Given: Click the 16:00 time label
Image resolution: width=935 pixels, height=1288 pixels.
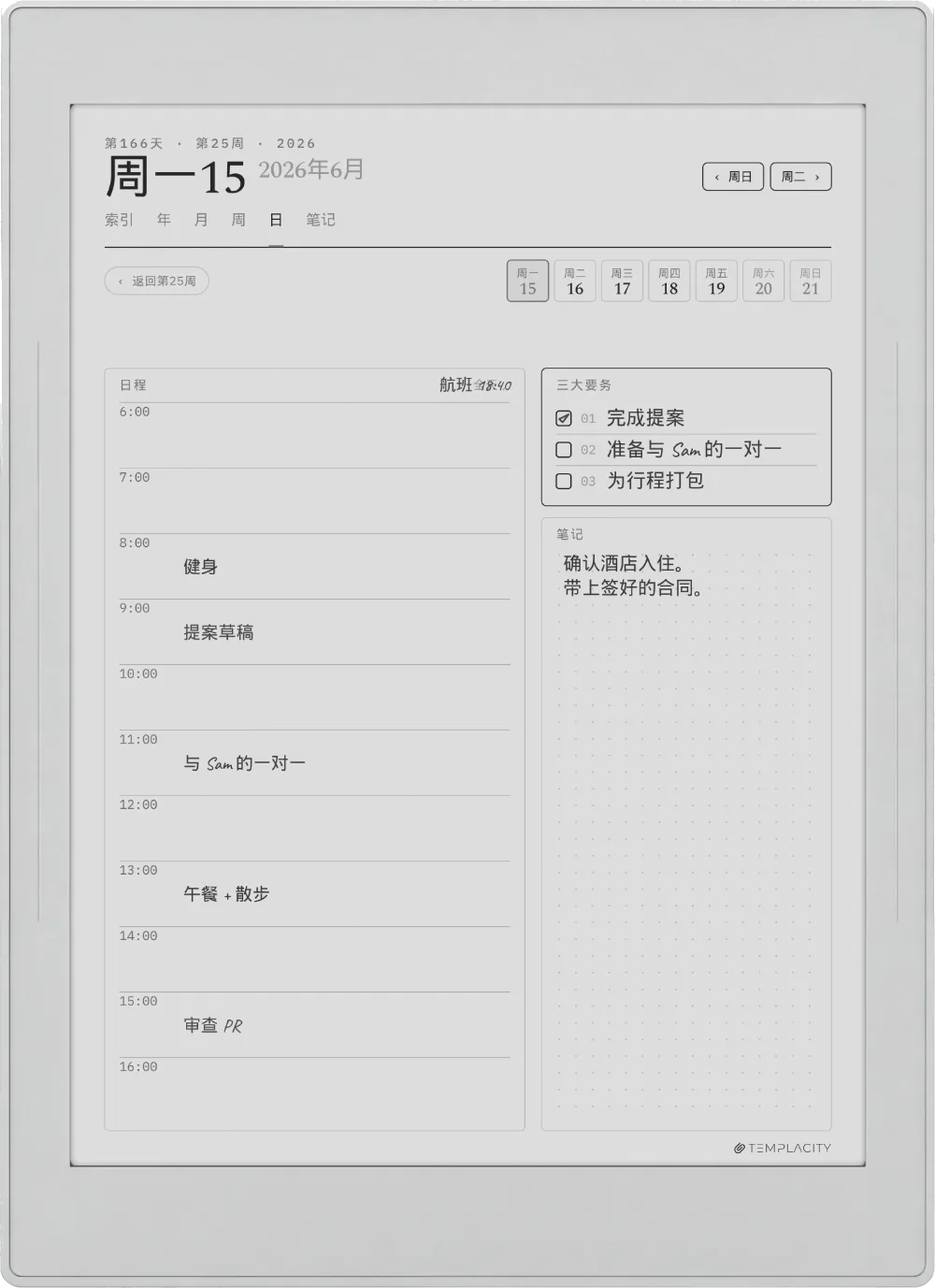Looking at the screenshot, I should pos(138,1066).
